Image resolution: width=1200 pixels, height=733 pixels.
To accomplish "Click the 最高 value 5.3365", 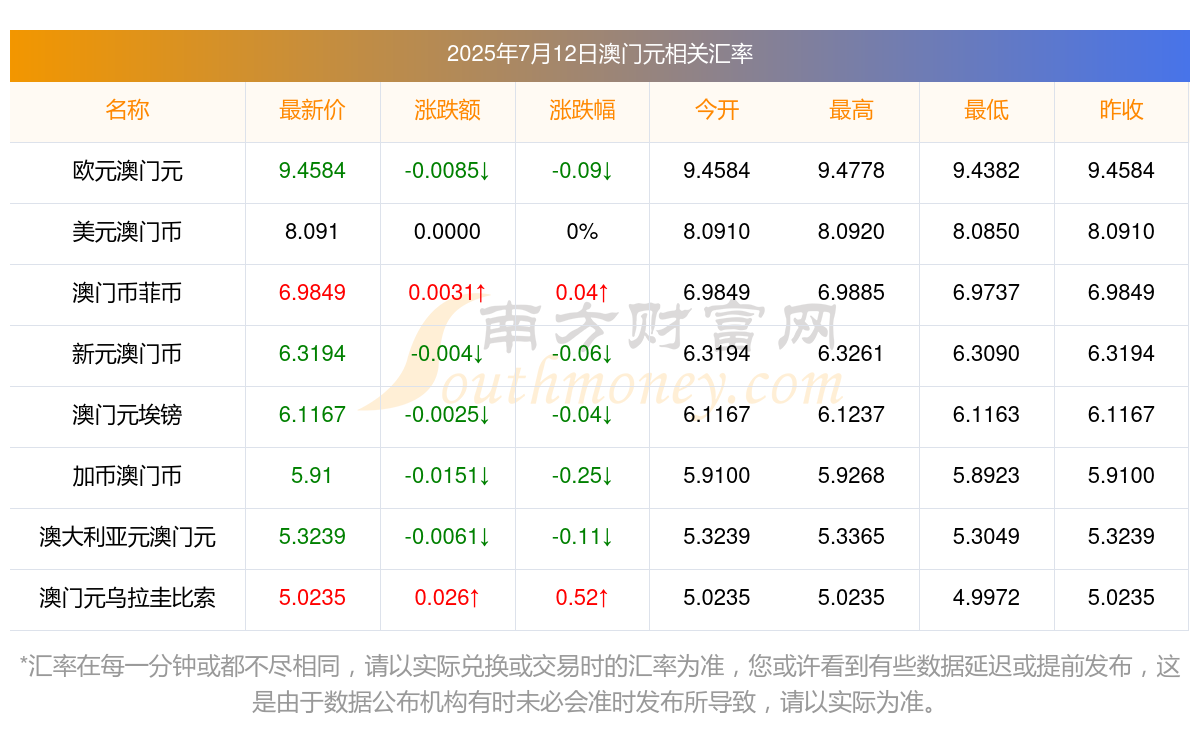I will pos(851,537).
